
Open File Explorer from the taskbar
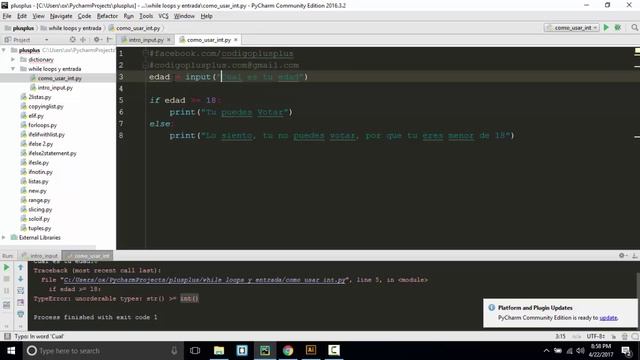[219, 350]
